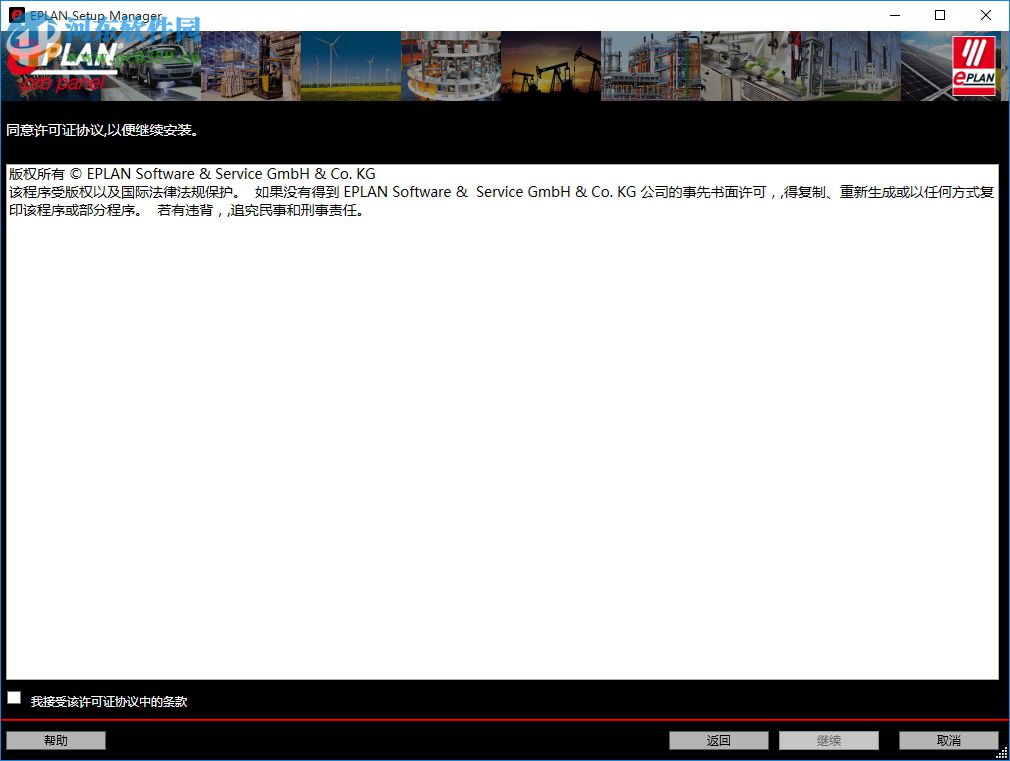1010x761 pixels.
Task: Click inside the license agreement text area
Action: pos(500,420)
